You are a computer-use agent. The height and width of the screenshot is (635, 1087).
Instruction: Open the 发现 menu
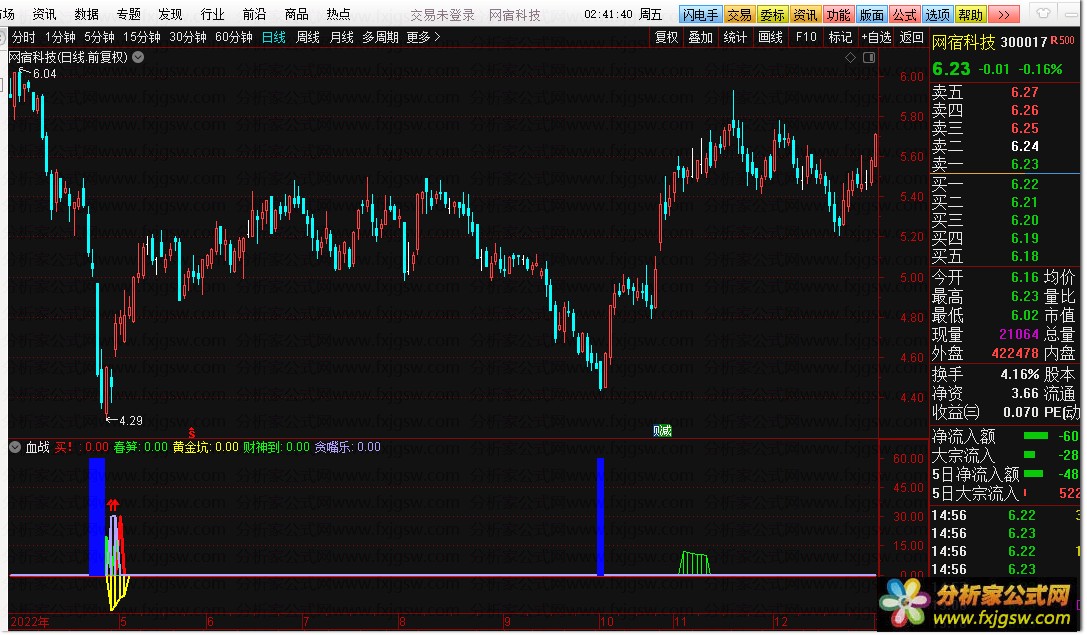[x=170, y=14]
